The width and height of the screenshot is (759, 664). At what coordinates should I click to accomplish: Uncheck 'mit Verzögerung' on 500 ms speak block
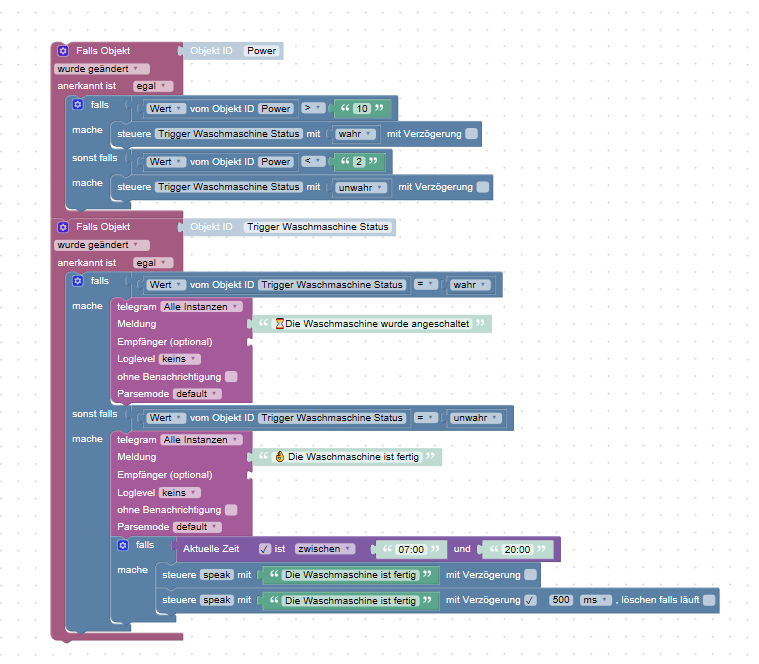click(531, 600)
